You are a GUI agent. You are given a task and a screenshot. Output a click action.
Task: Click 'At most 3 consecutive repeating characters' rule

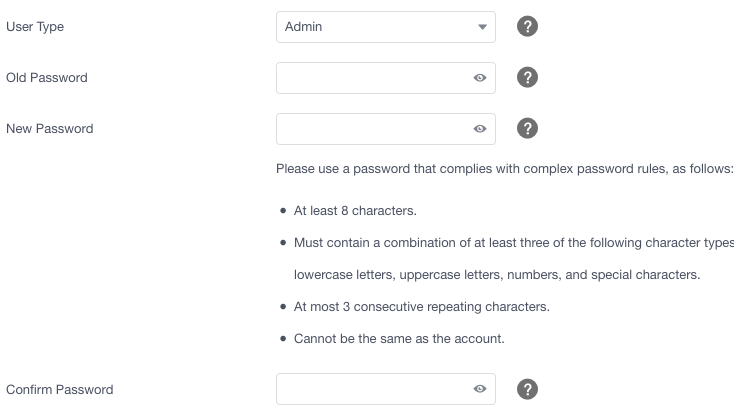pyautogui.click(x=421, y=307)
